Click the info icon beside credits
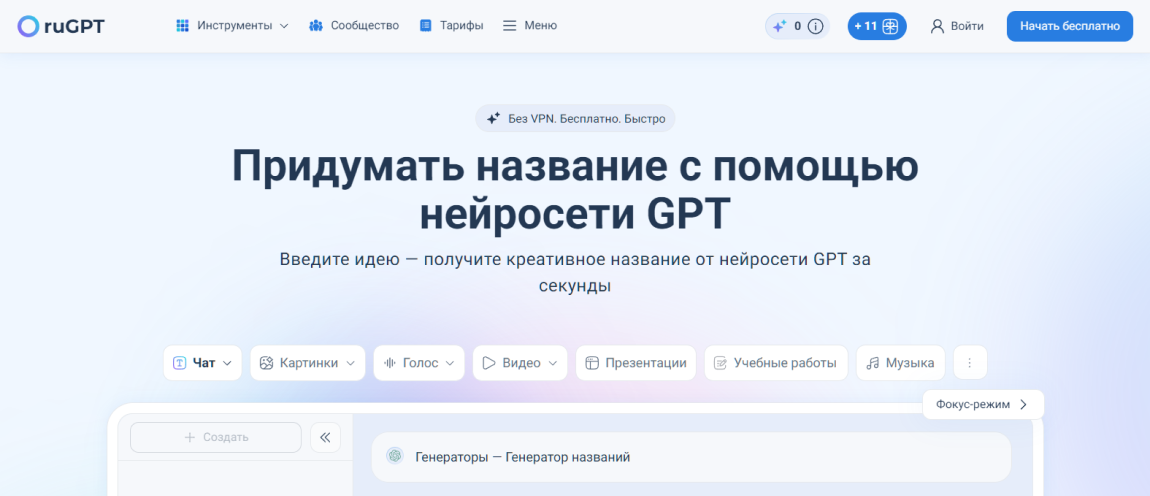Image resolution: width=1150 pixels, height=496 pixels. [x=815, y=26]
